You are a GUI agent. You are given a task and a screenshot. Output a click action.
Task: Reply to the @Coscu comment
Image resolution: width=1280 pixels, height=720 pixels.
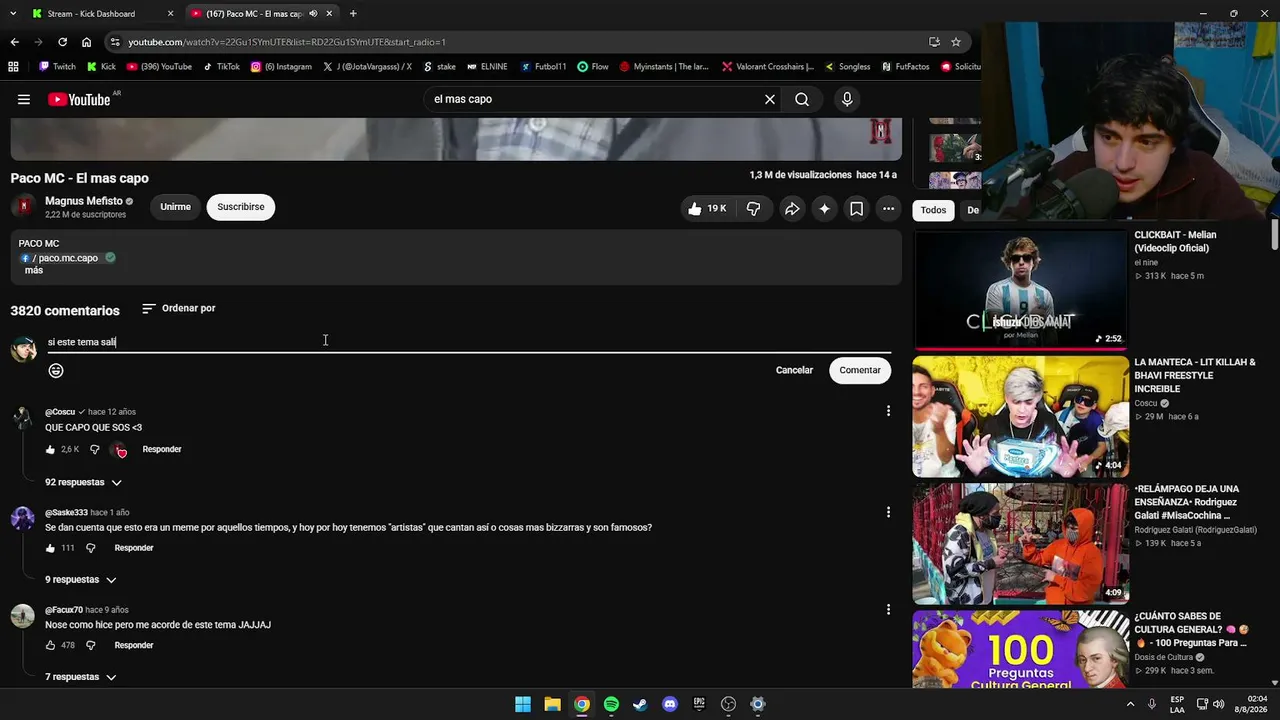[x=162, y=450]
